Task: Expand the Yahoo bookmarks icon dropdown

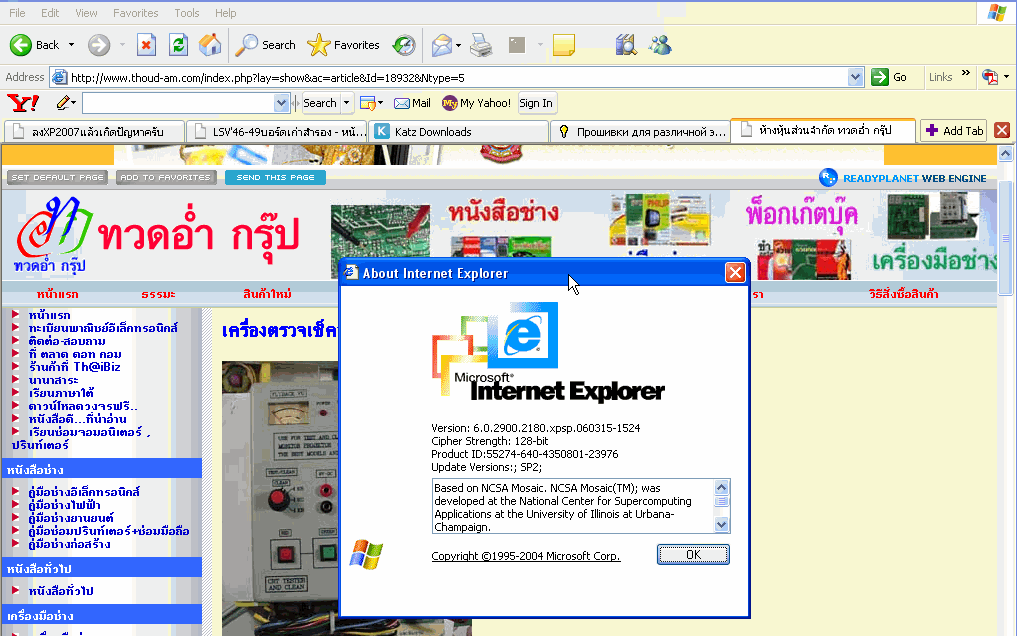Action: click(x=380, y=103)
